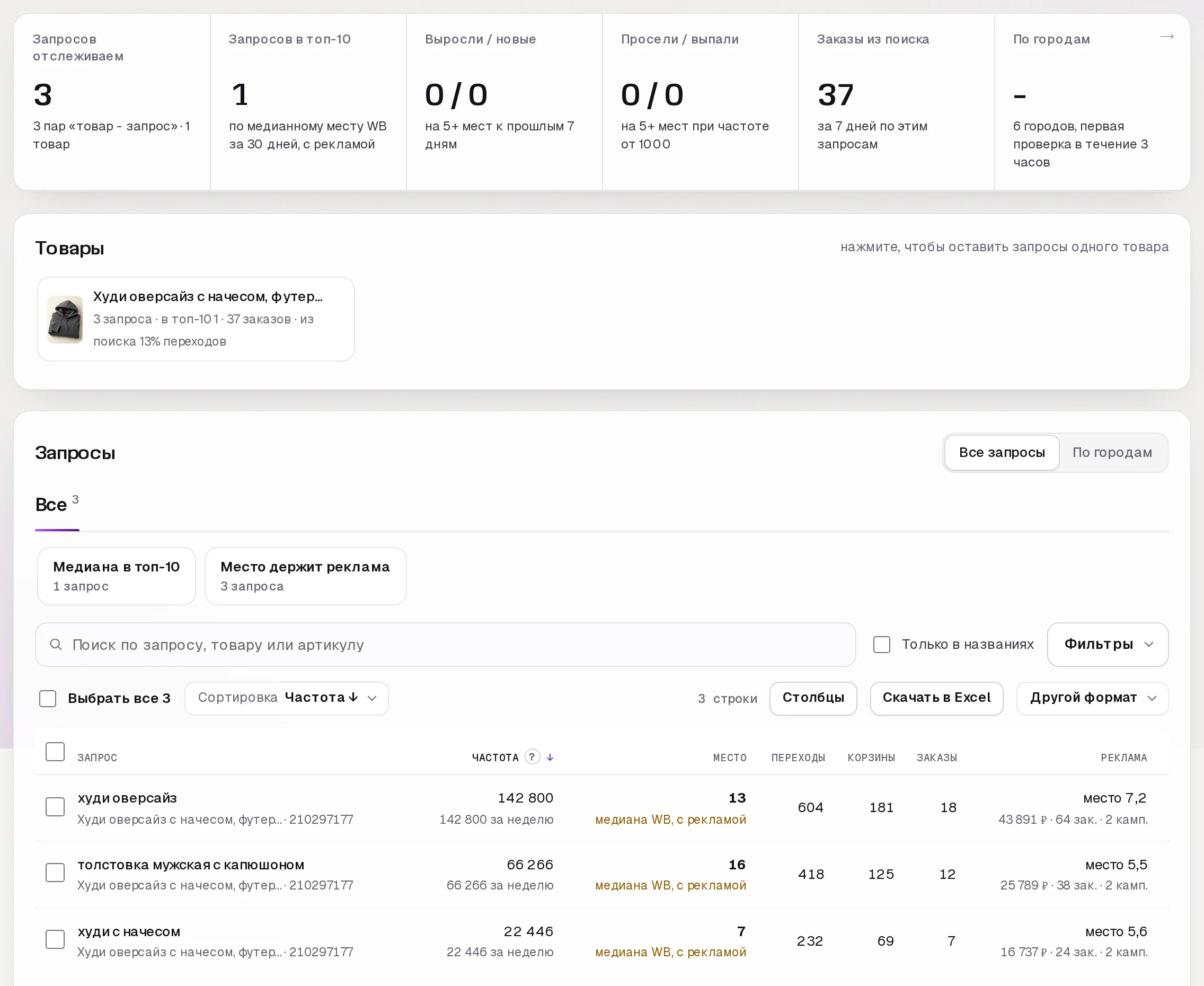
Task: Open the Сортировка Частота dropdown
Action: [287, 698]
